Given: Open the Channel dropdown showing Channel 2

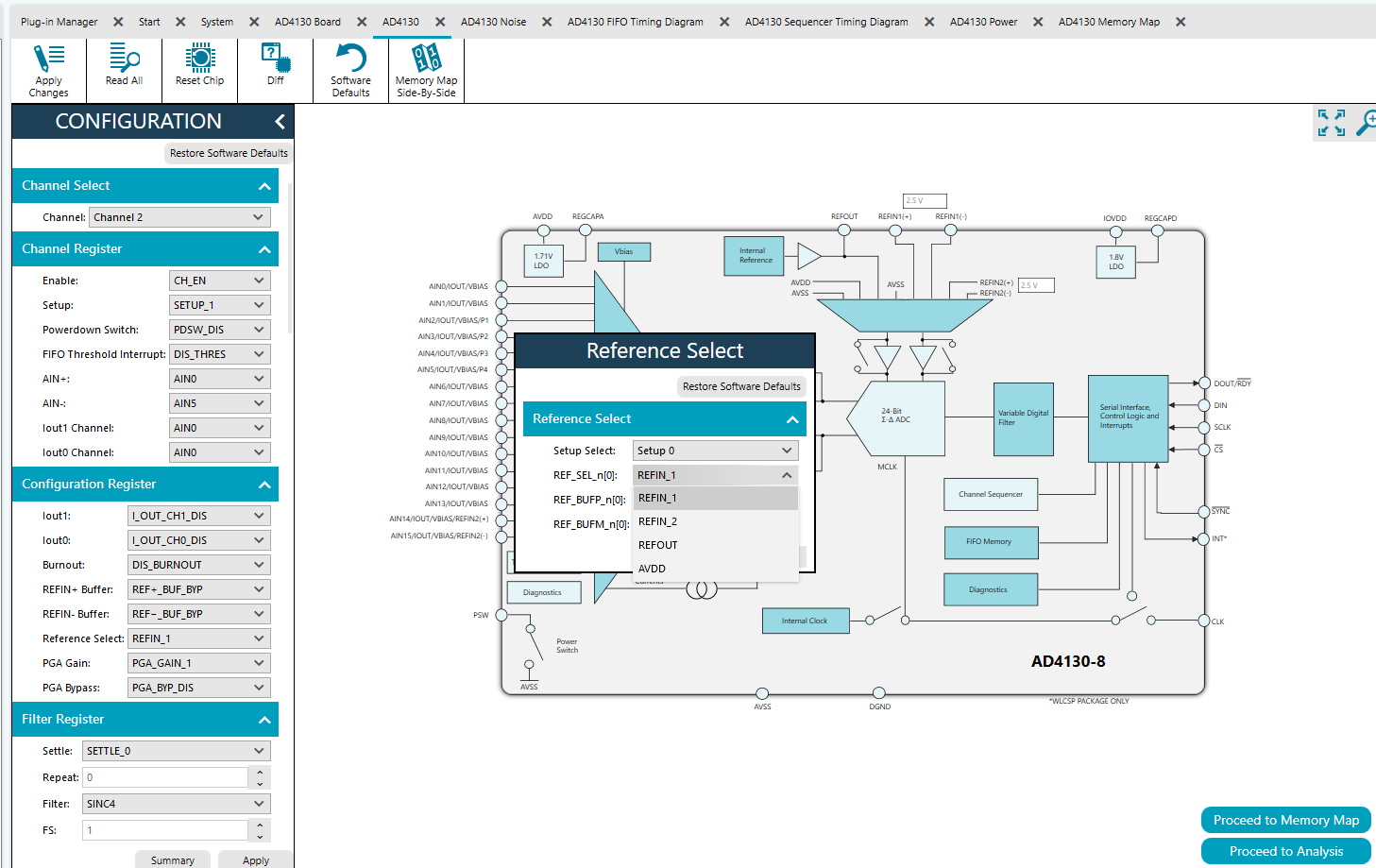Looking at the screenshot, I should point(179,217).
